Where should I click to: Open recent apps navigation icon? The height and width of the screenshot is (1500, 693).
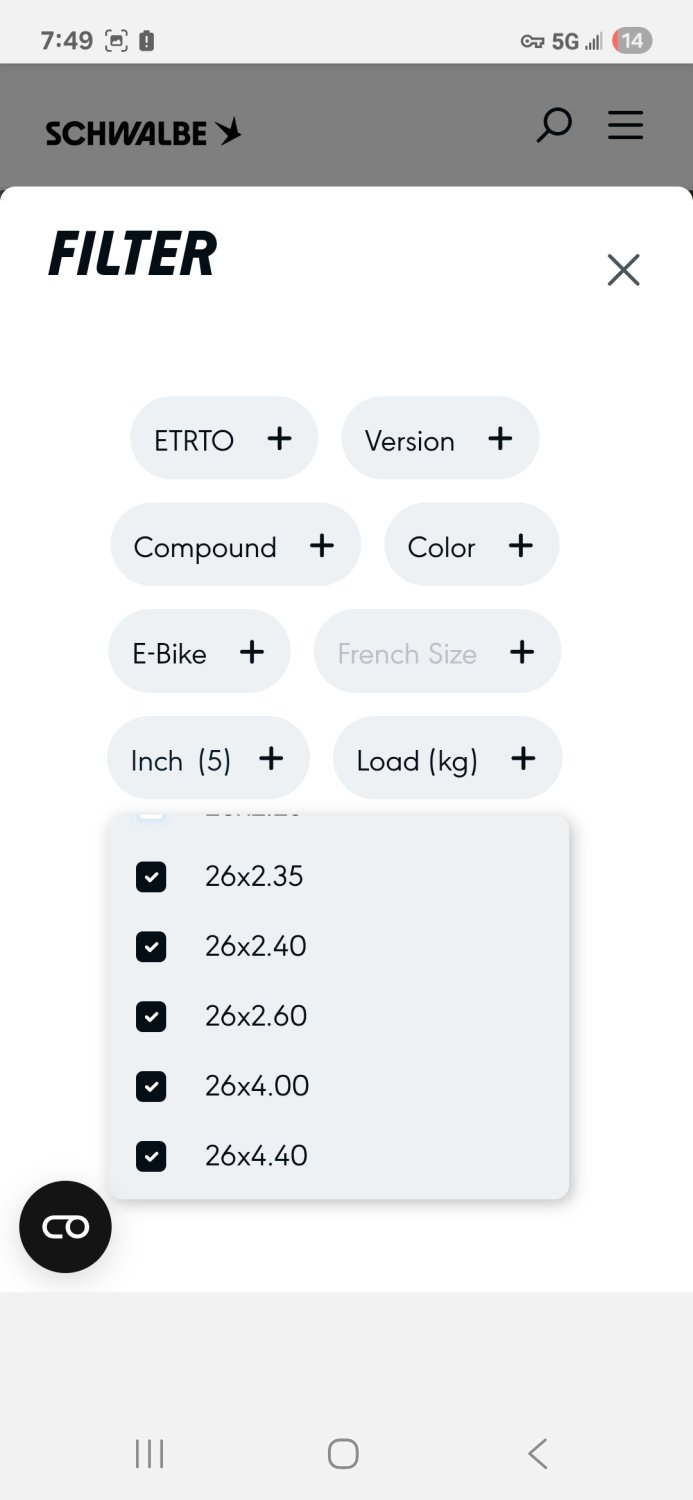(149, 1453)
